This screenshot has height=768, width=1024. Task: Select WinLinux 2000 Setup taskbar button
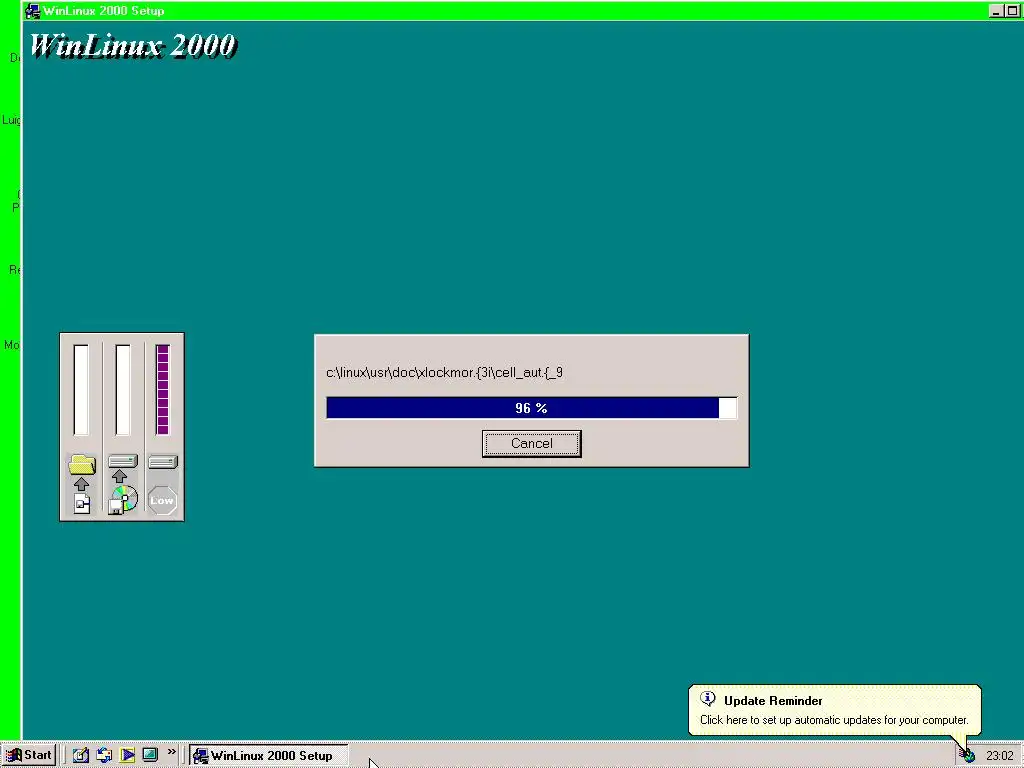(268, 756)
